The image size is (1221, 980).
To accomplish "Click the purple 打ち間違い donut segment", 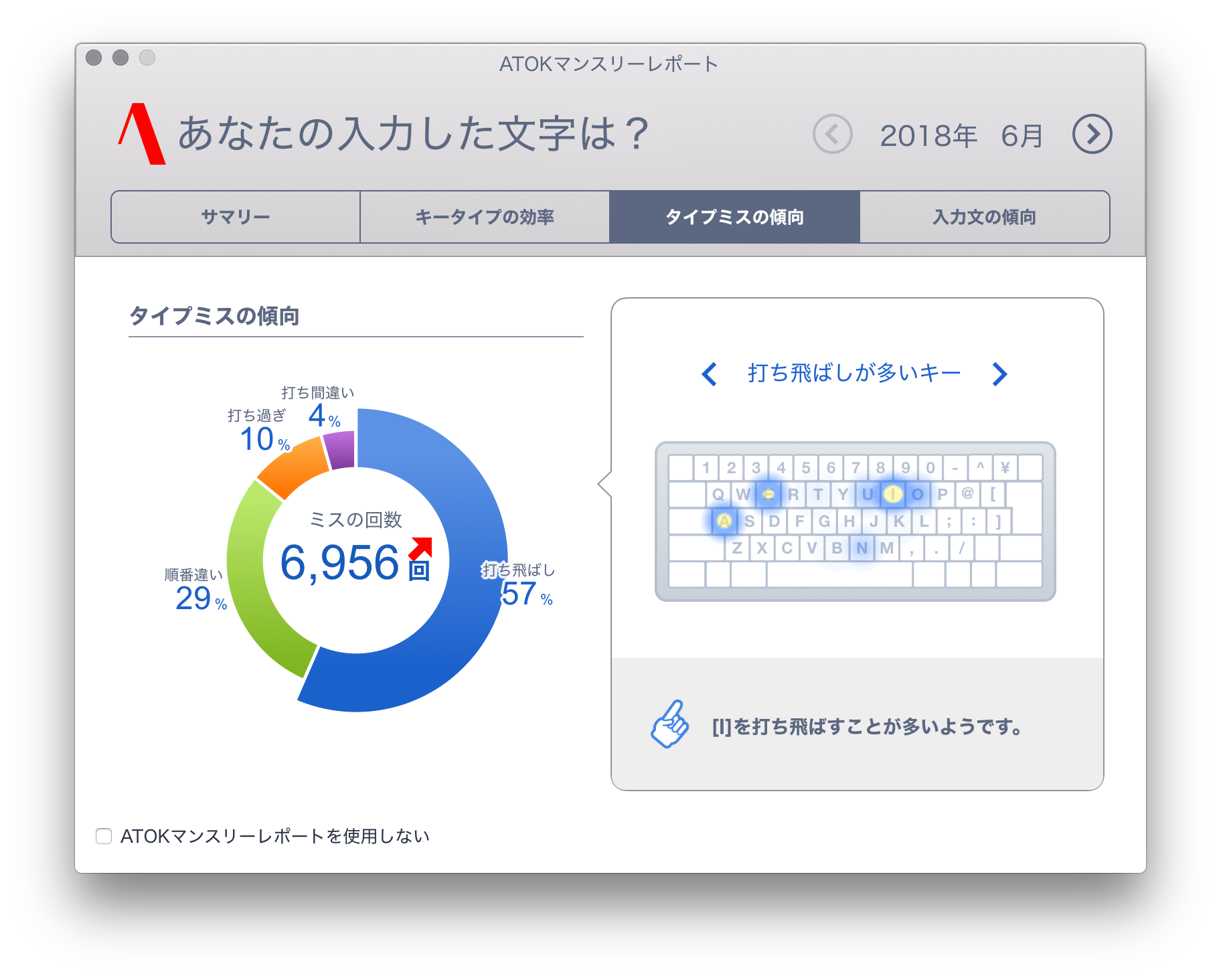I will coord(340,450).
